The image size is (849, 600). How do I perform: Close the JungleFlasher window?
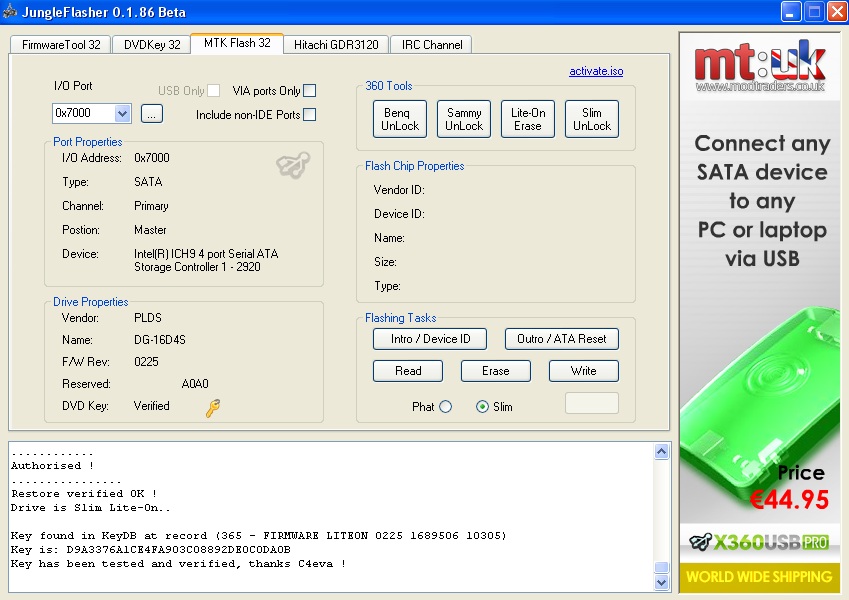point(837,11)
